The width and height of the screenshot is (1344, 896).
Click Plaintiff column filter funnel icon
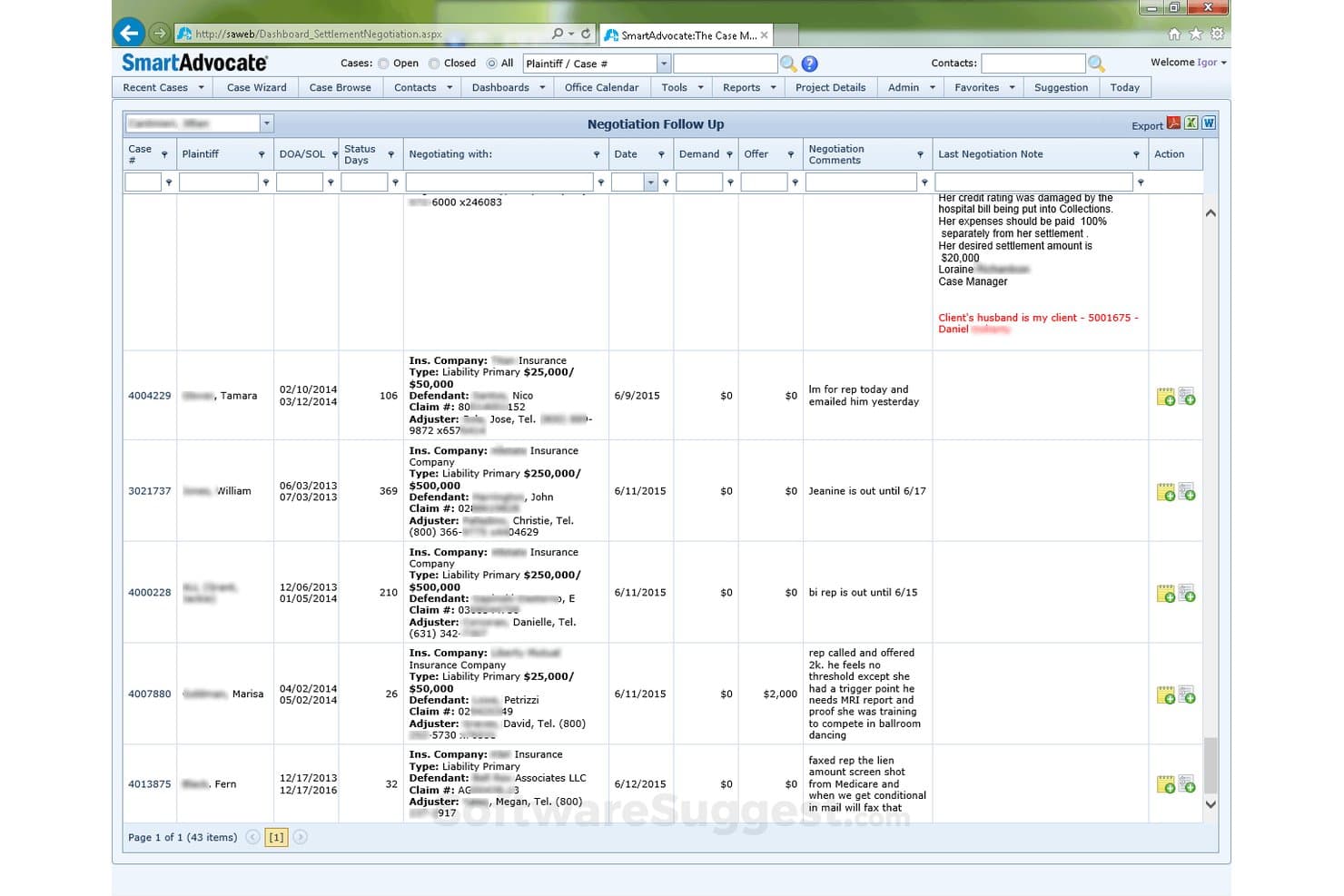tap(262, 154)
